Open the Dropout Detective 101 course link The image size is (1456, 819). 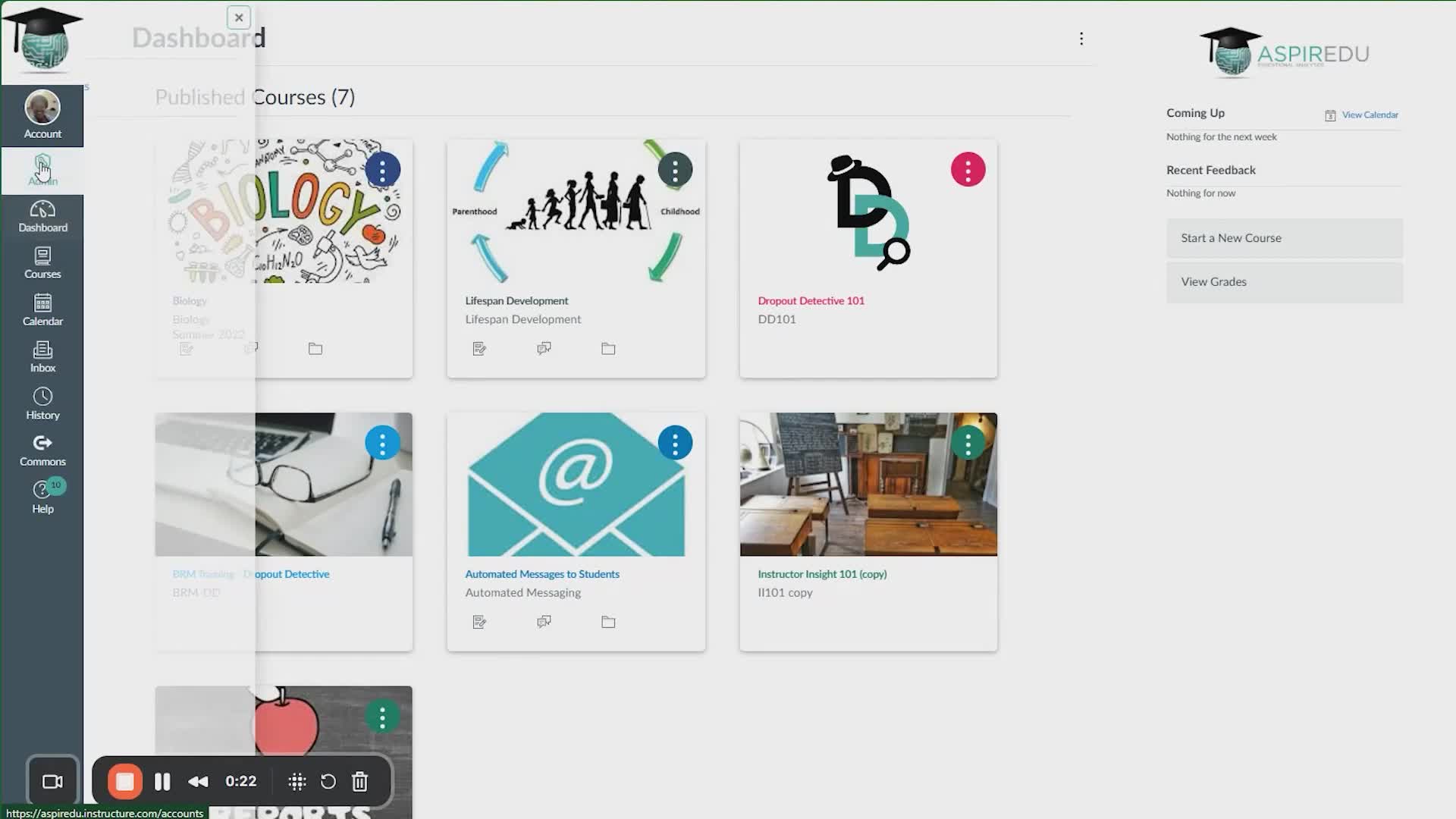coord(811,301)
